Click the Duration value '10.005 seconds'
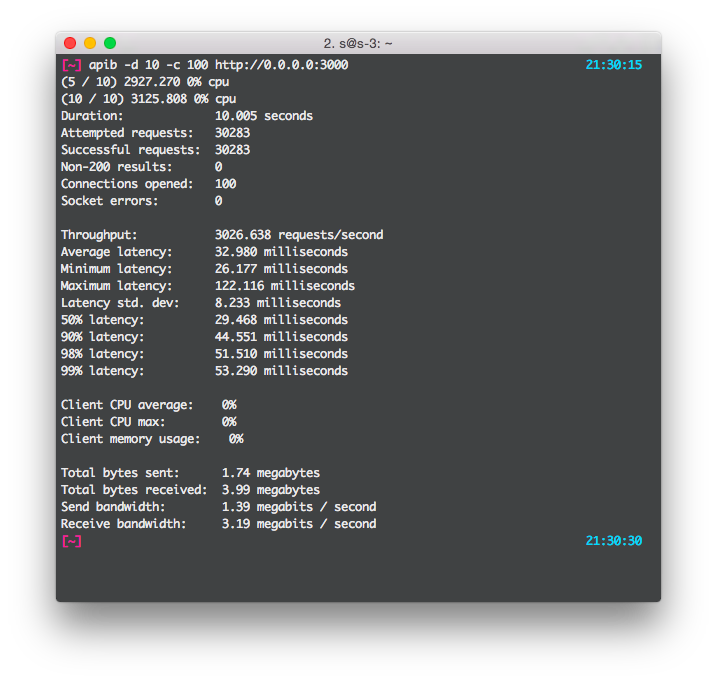This screenshot has height=682, width=717. click(264, 116)
